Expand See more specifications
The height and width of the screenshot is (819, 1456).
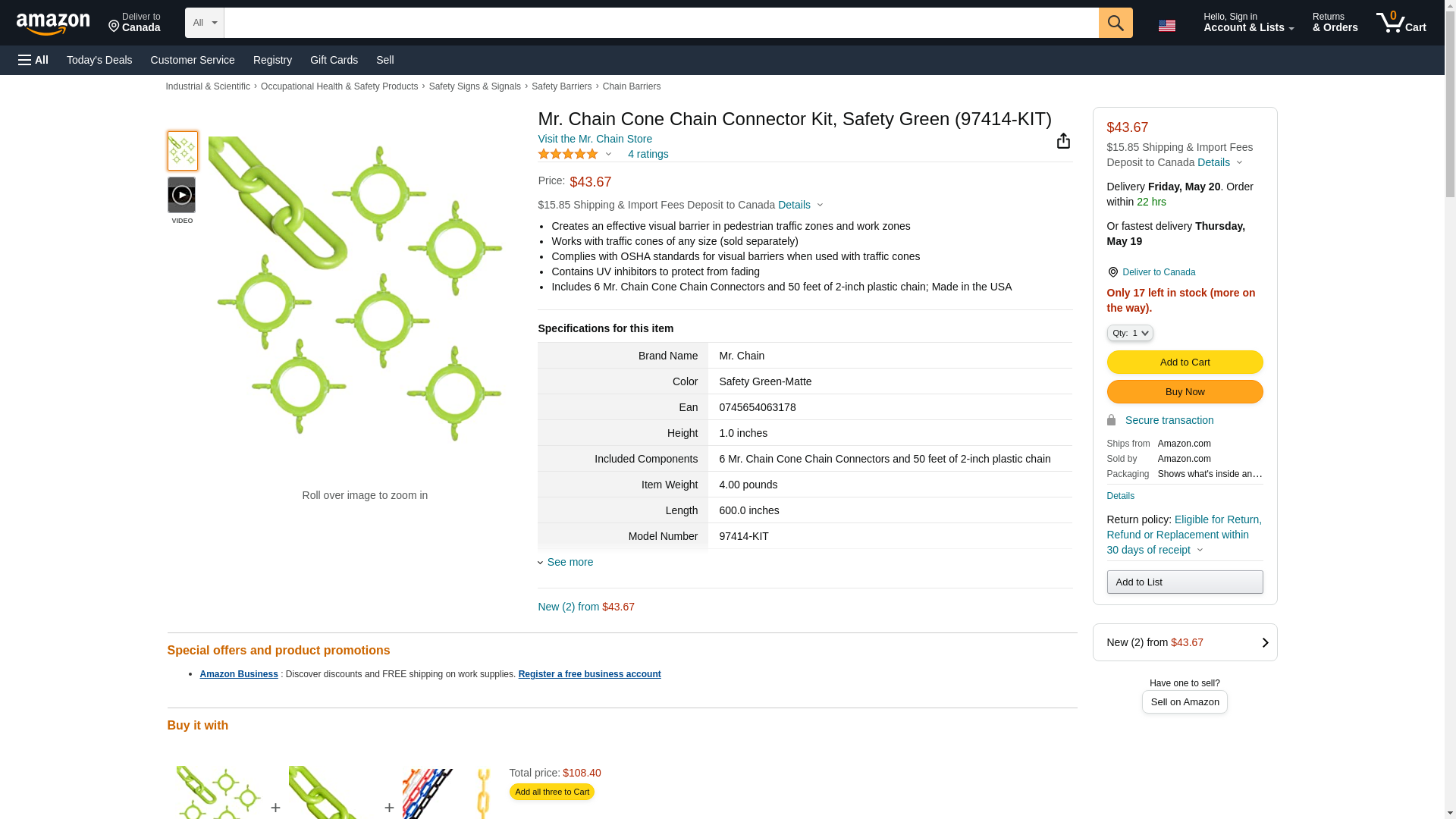point(570,562)
